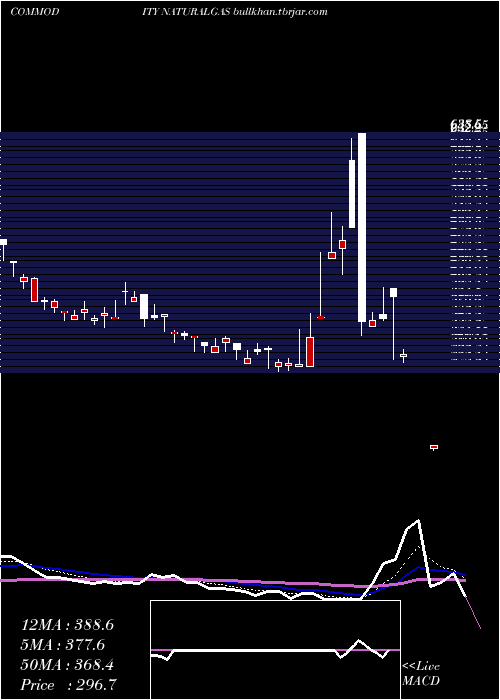Click the price-scale labels at the chart's top right
The height and width of the screenshot is (700, 500).
(468, 125)
